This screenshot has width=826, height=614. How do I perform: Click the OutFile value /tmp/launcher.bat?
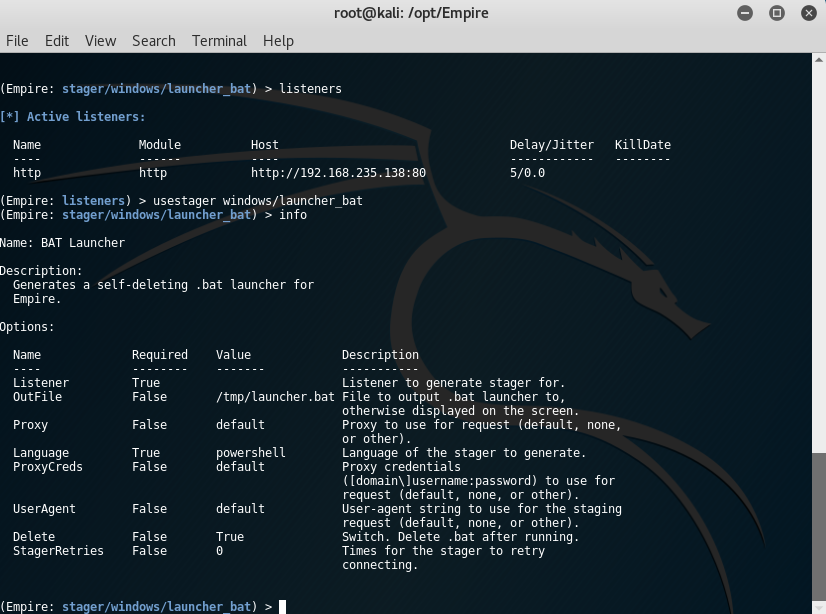point(275,397)
